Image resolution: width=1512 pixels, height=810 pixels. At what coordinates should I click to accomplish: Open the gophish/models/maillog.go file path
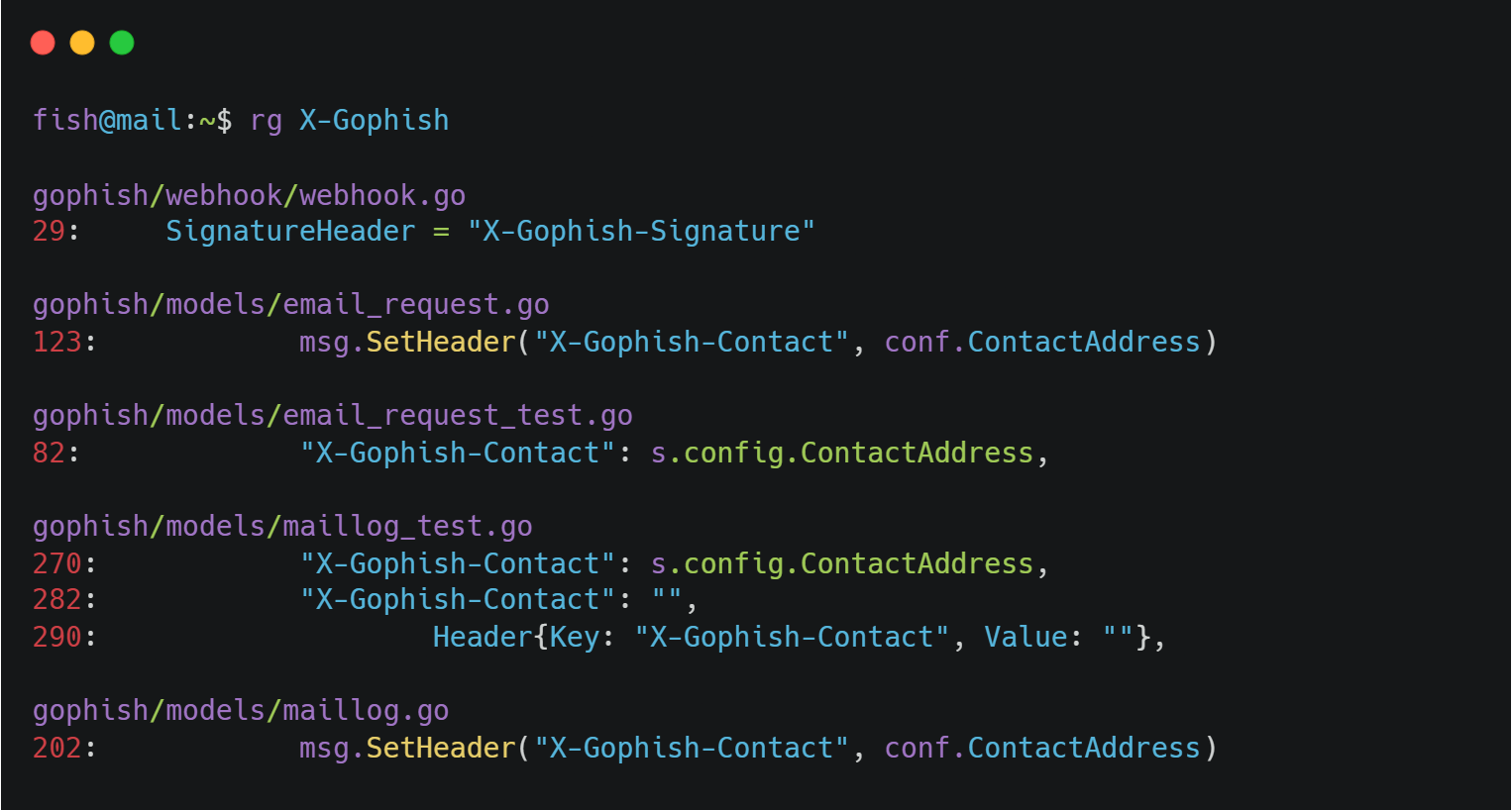[241, 710]
